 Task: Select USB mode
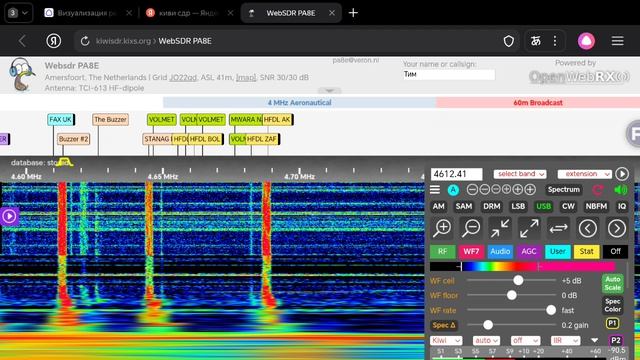click(x=543, y=207)
